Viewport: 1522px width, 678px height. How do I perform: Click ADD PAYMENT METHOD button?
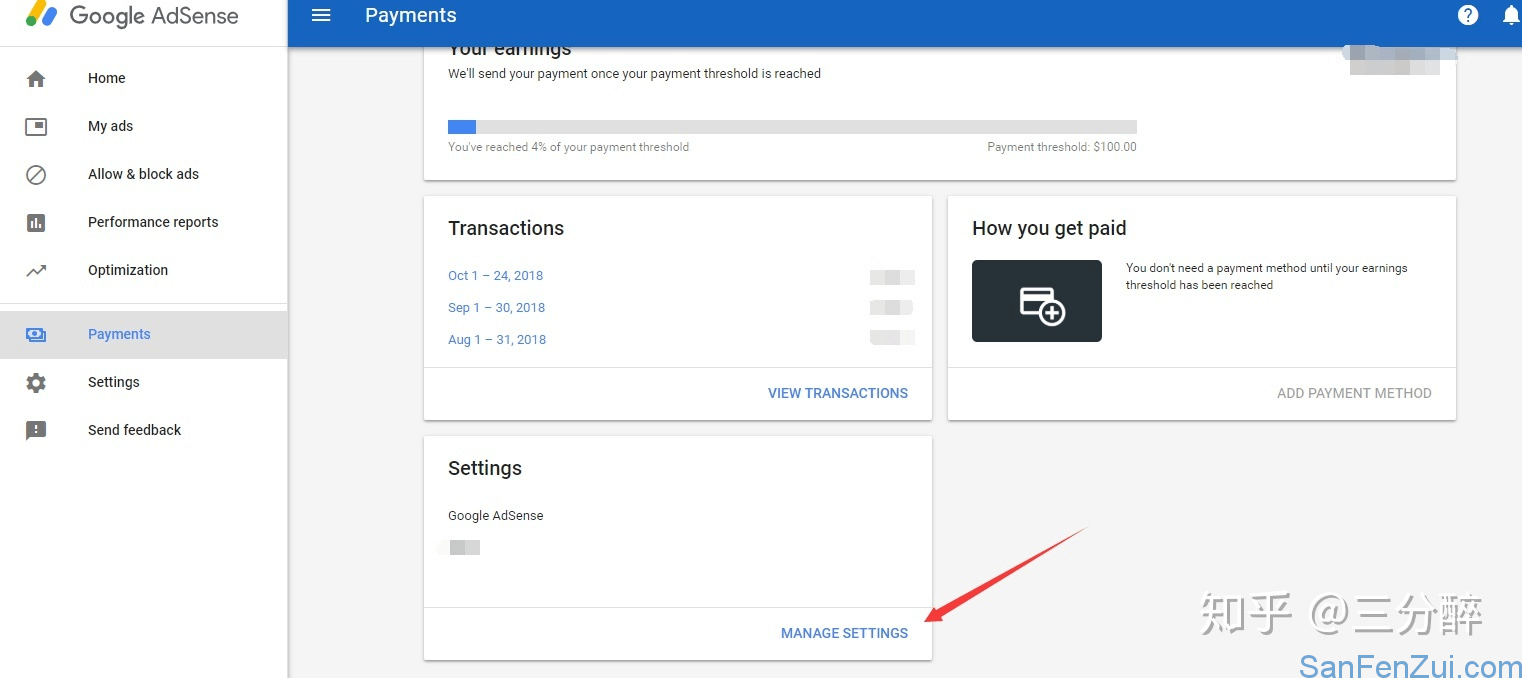[1354, 393]
